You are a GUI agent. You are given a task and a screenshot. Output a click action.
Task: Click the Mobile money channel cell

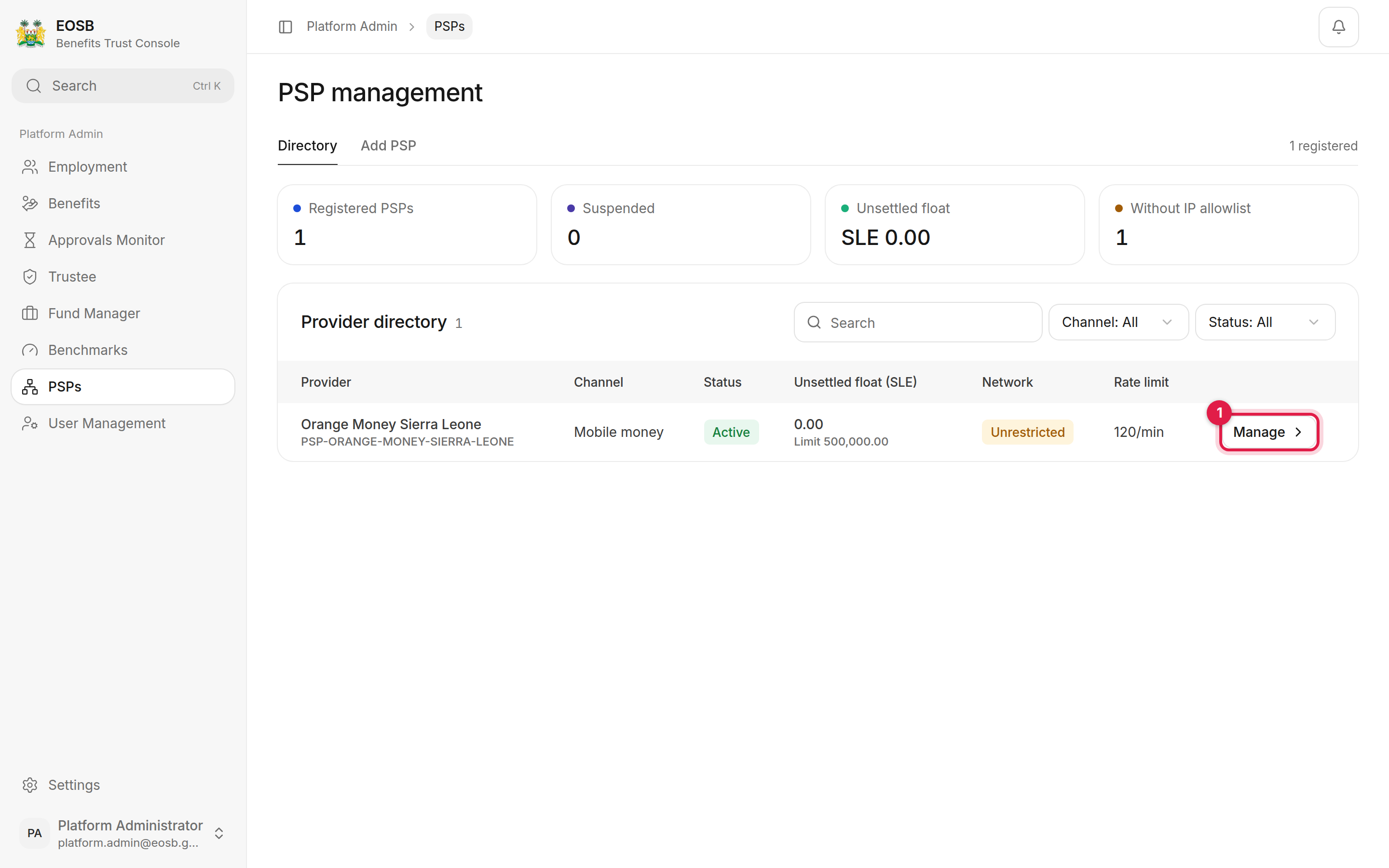point(618,432)
